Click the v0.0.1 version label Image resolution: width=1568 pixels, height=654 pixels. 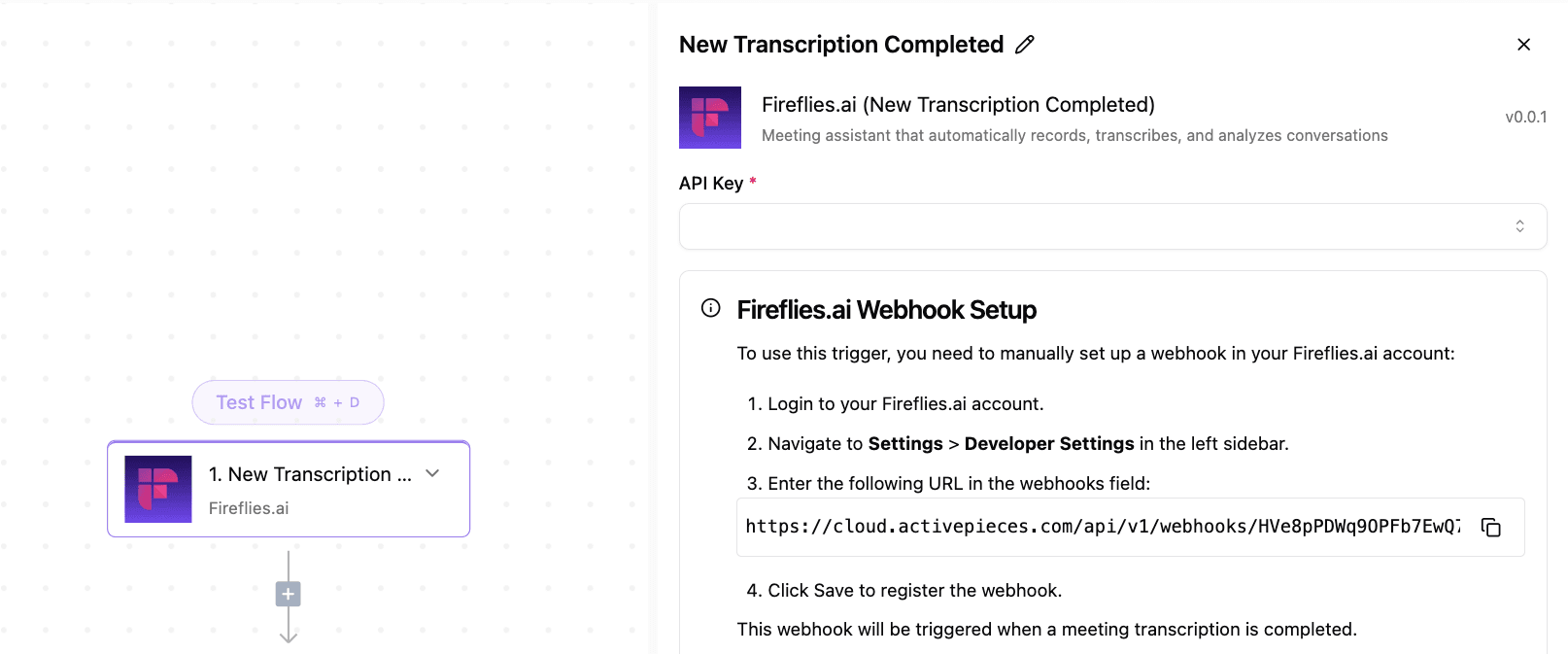tap(1525, 118)
